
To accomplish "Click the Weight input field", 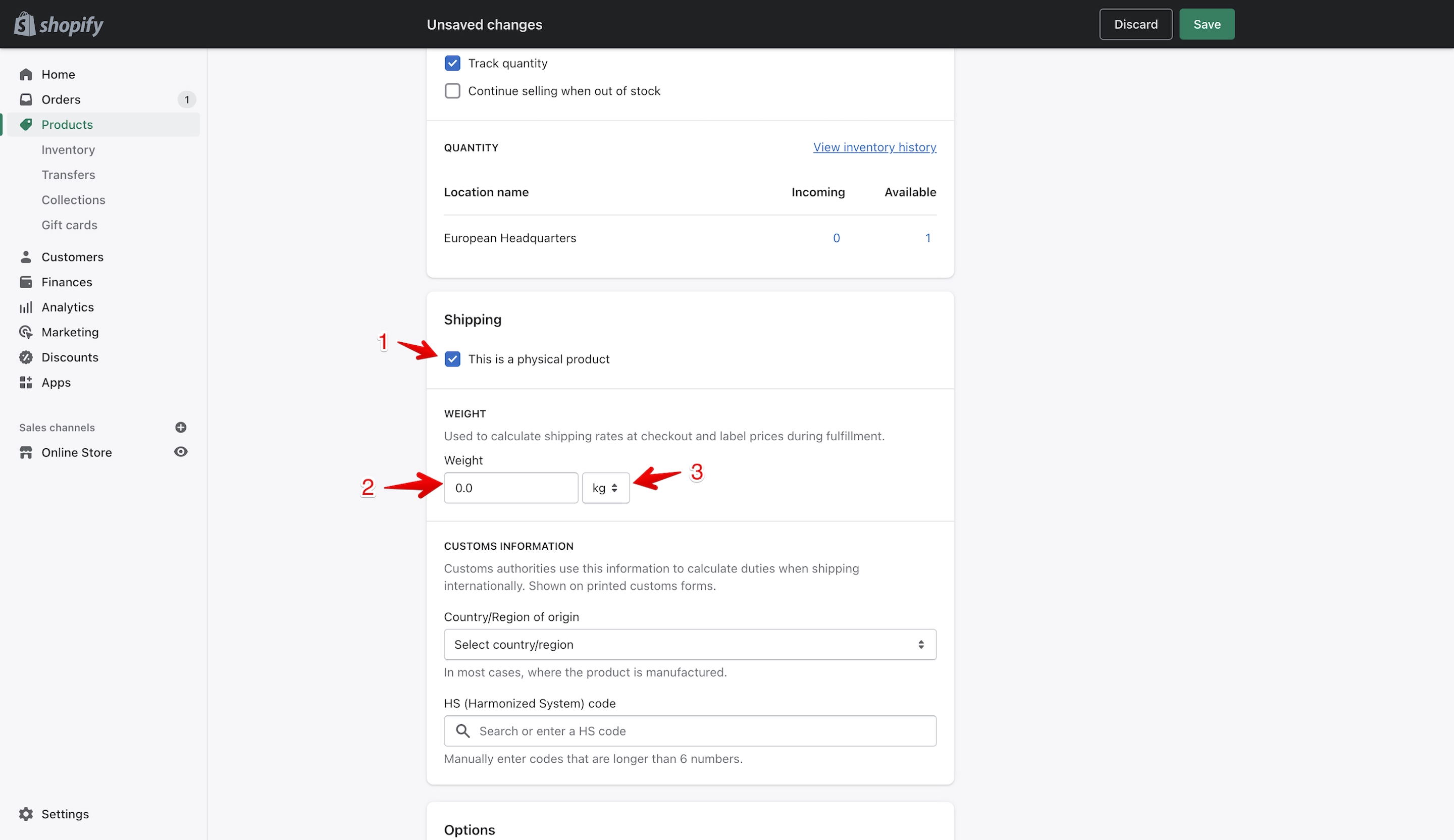I will (511, 488).
